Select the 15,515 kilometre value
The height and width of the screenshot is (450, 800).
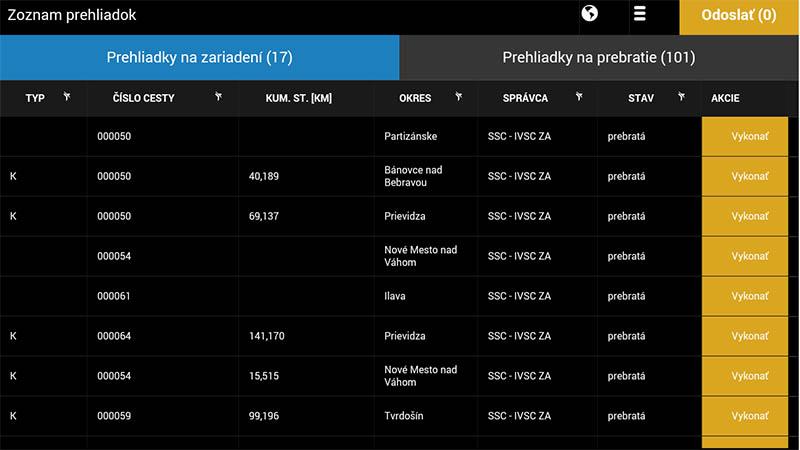[264, 376]
